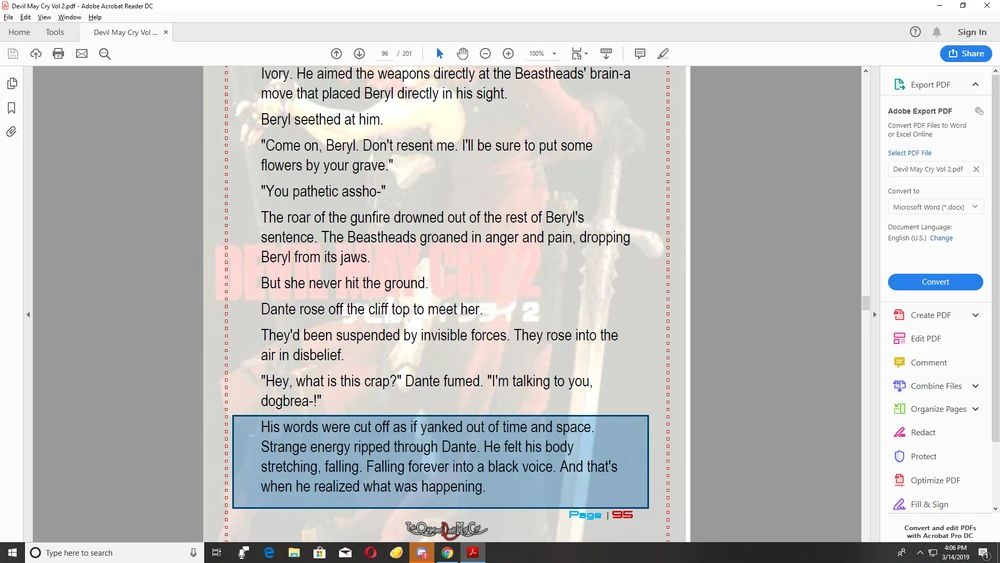Activate the selection arrow tool
The width and height of the screenshot is (1000, 563).
[439, 54]
